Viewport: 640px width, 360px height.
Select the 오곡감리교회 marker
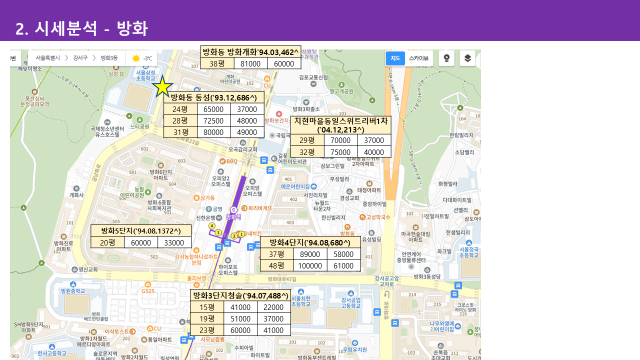click(243, 143)
